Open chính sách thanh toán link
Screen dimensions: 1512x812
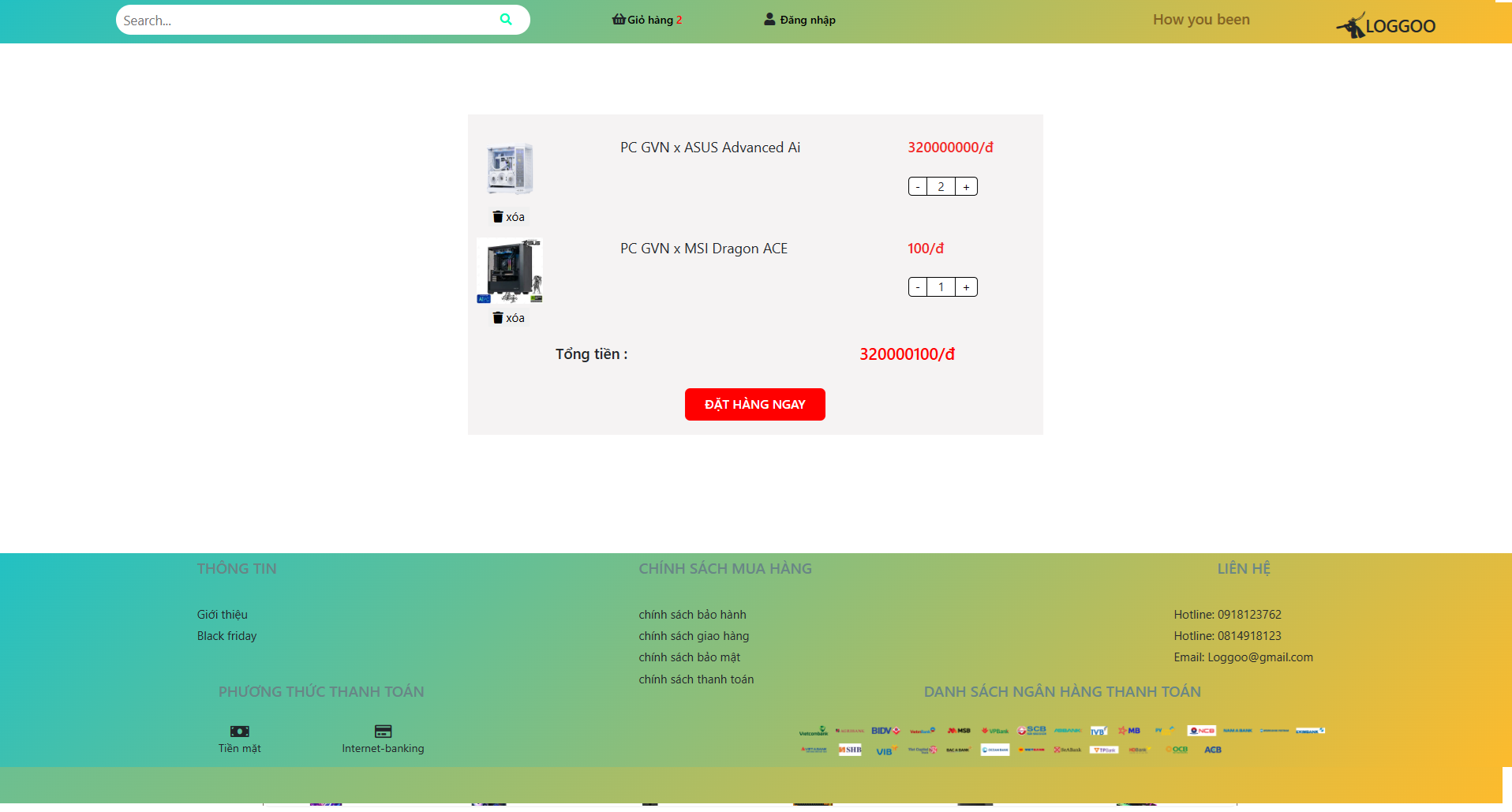point(696,679)
